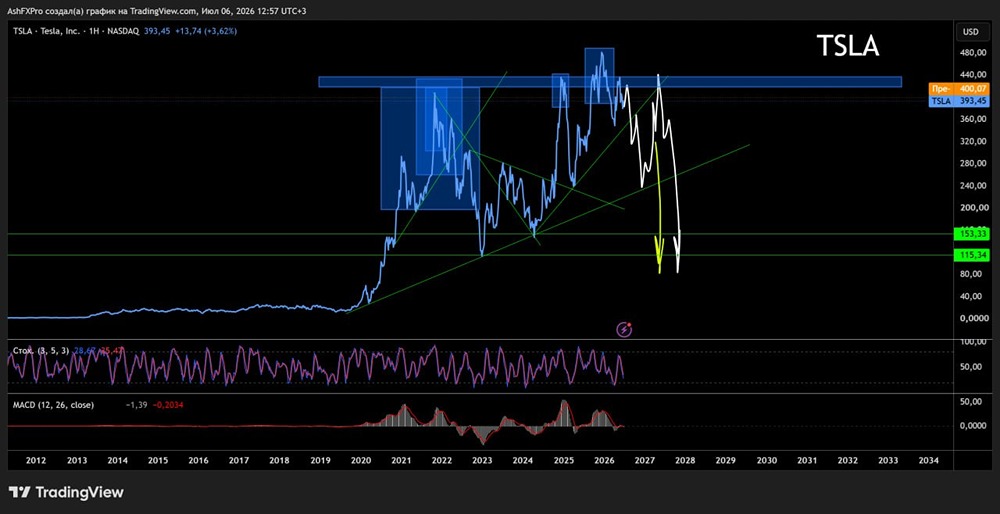Click the 2034 year on the time axis
This screenshot has height=514, width=1000.
tap(929, 460)
